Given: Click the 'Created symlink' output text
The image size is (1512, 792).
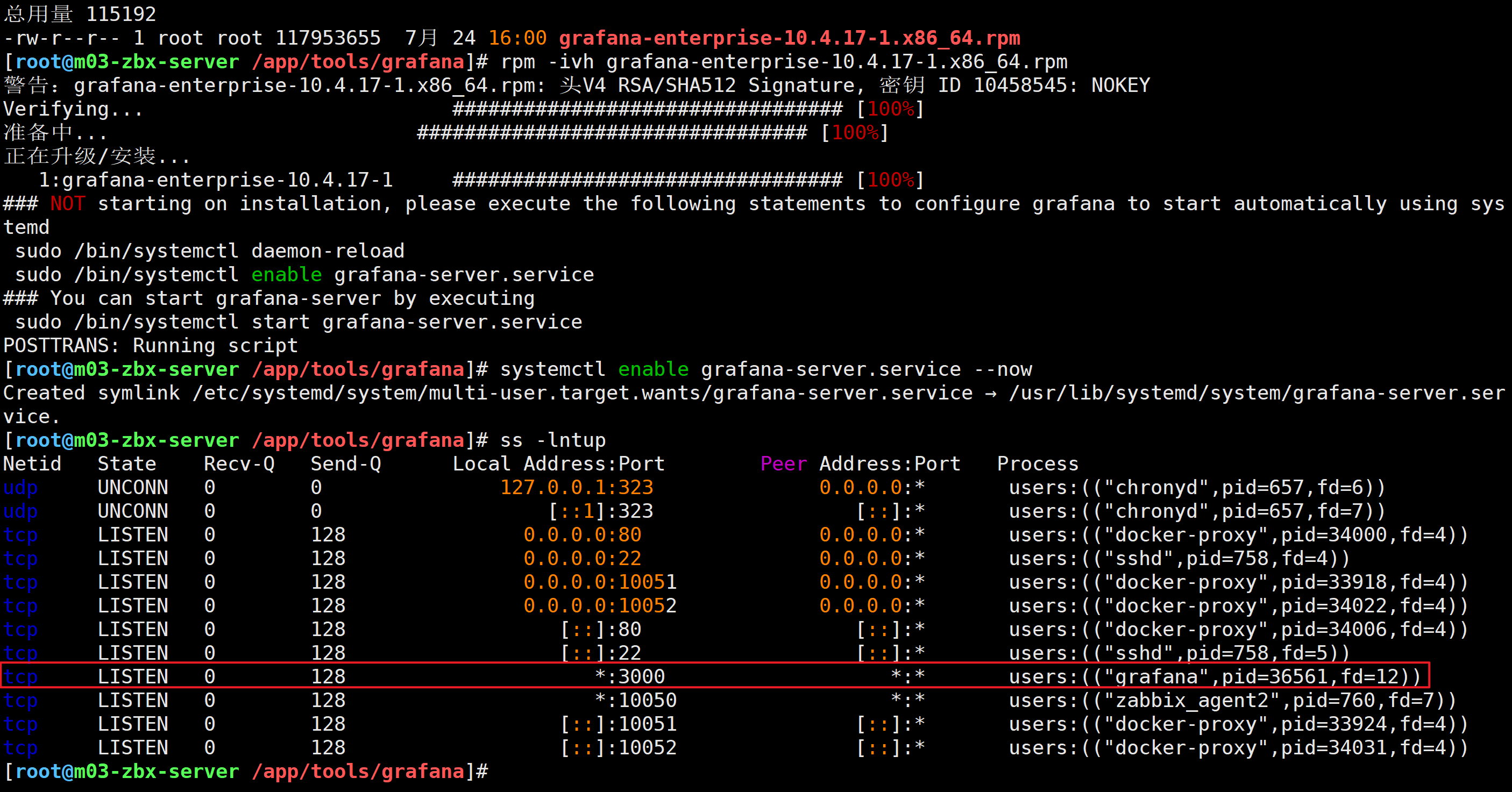Looking at the screenshot, I should pos(91,393).
